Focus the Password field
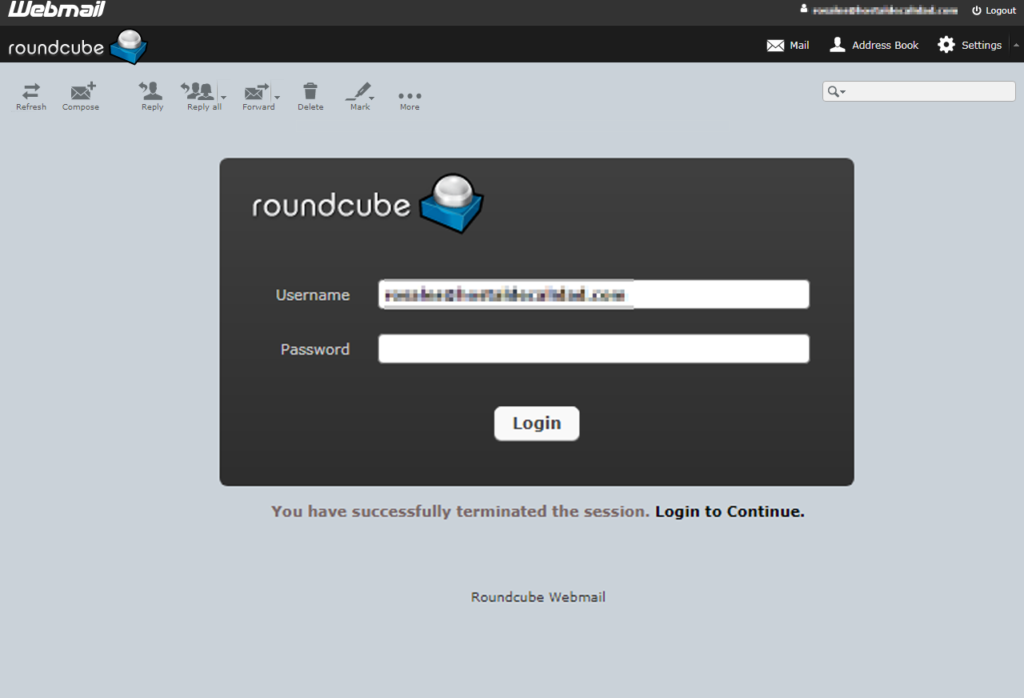This screenshot has height=698, width=1024. (594, 349)
